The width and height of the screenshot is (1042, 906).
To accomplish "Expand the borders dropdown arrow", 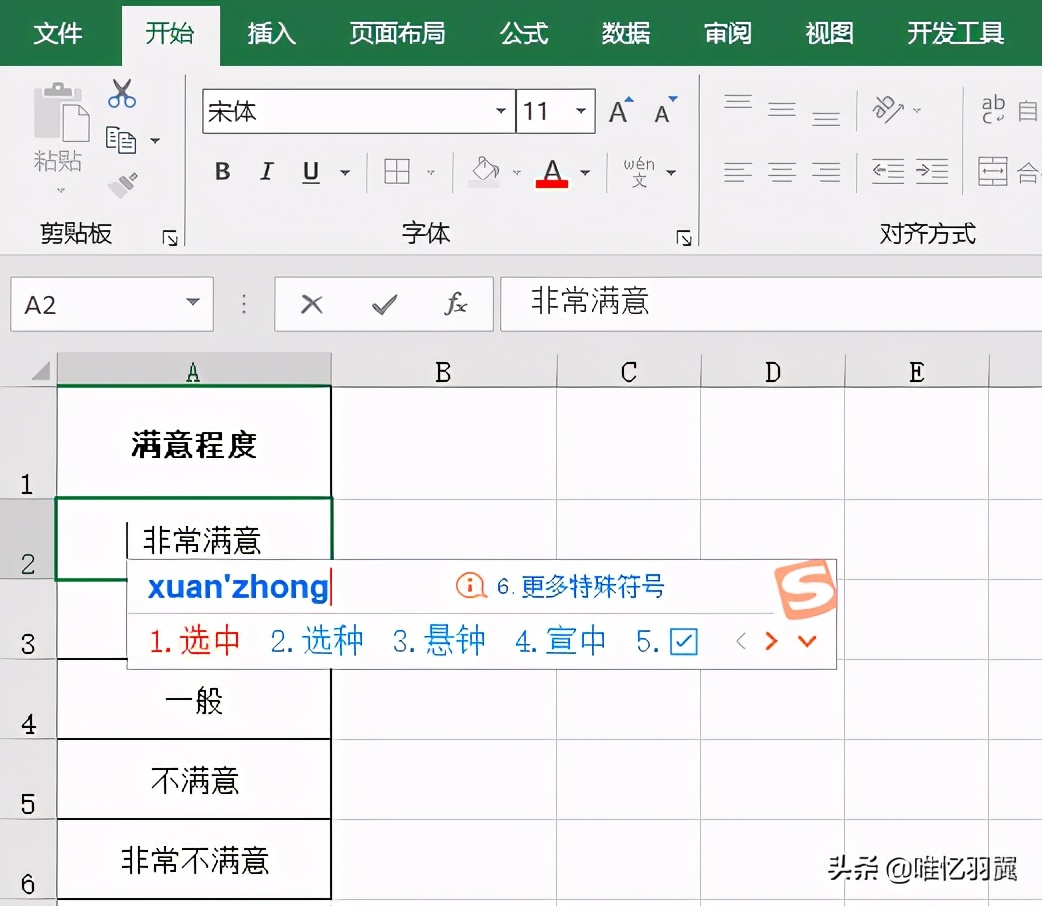I will pyautogui.click(x=431, y=172).
